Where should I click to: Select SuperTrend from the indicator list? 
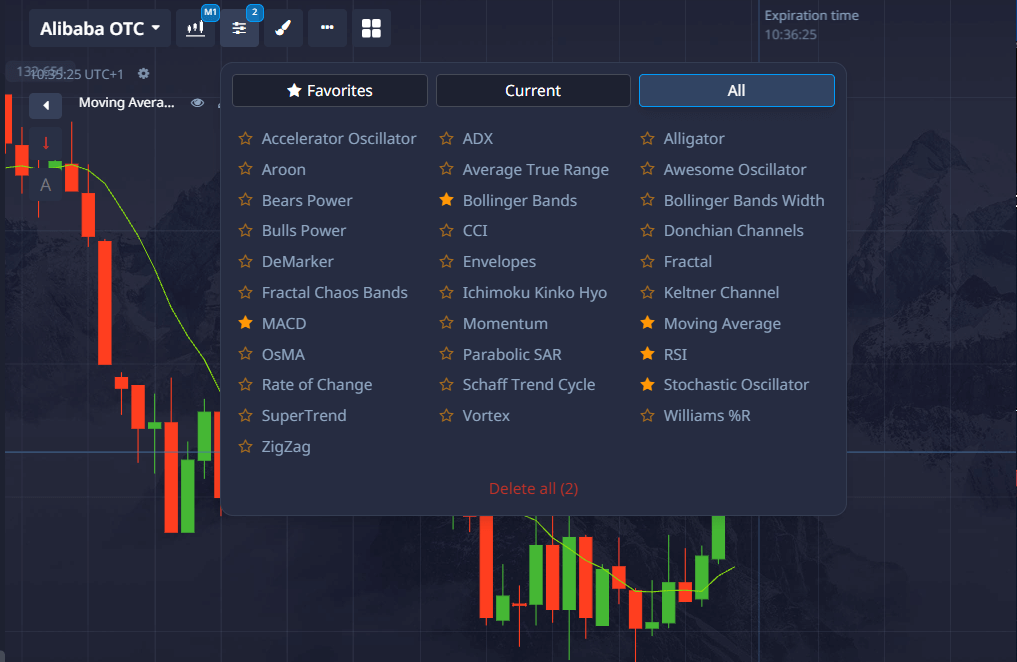click(304, 416)
